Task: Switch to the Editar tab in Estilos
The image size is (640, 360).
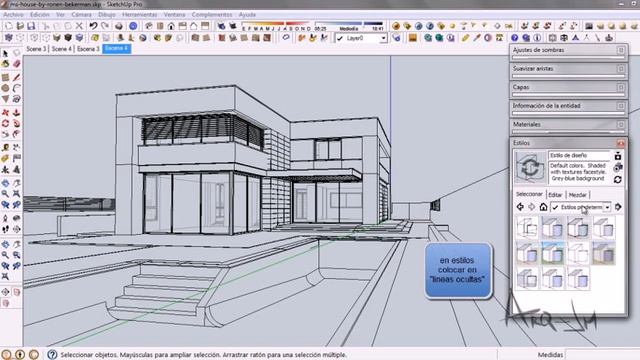Action: pos(555,195)
